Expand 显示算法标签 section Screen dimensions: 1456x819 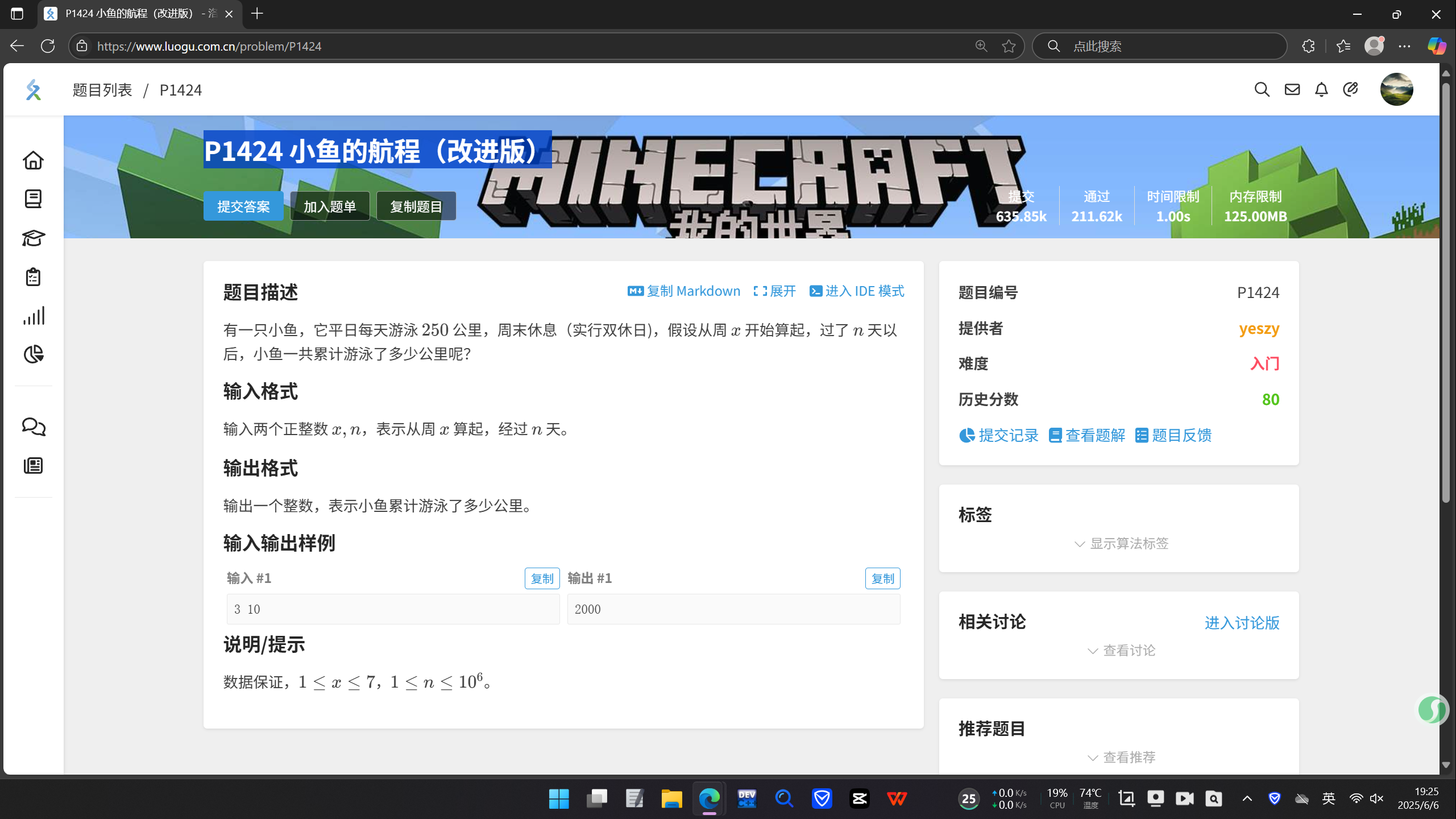click(x=1121, y=543)
